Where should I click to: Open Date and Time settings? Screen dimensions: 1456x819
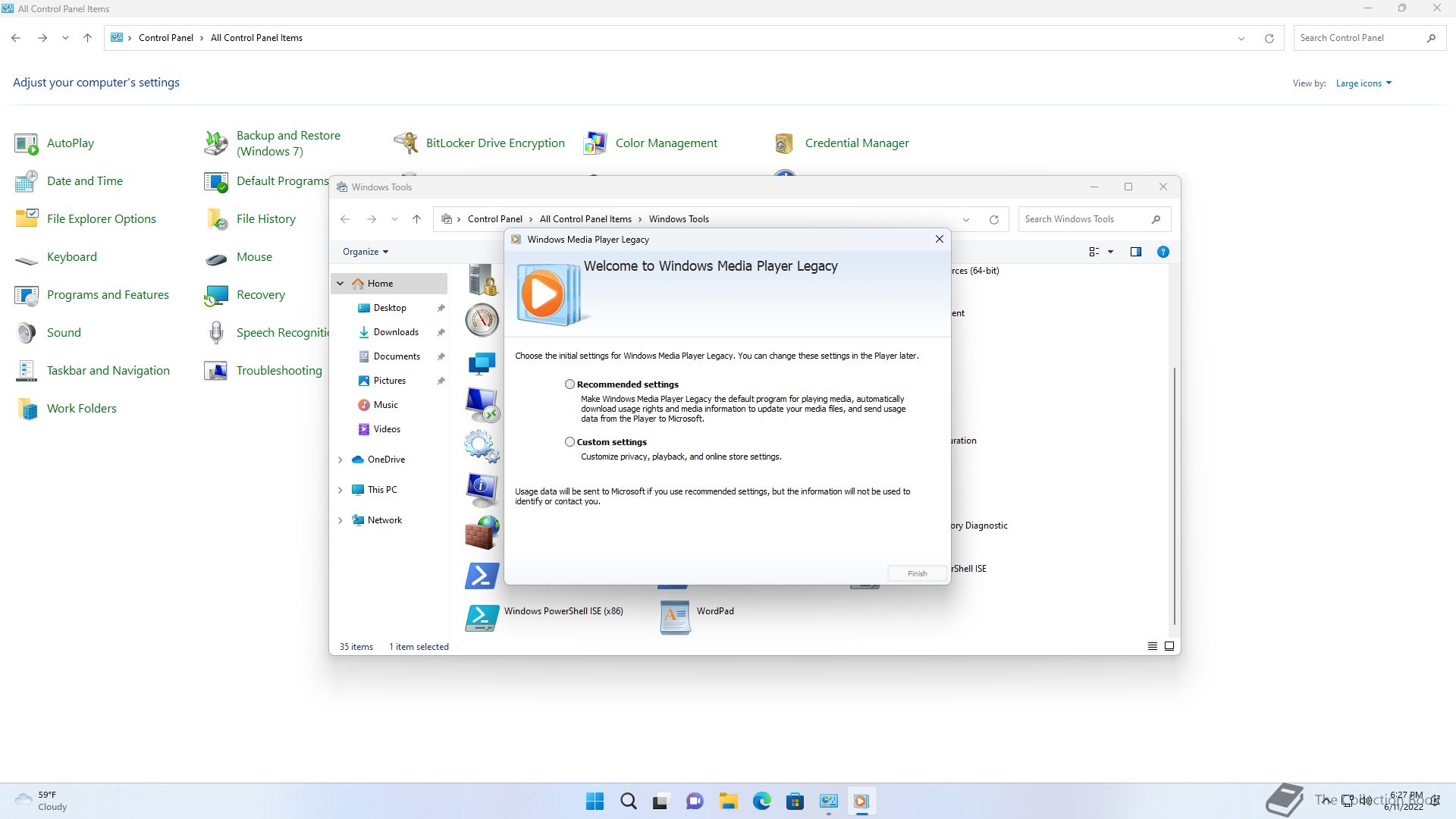(x=69, y=180)
